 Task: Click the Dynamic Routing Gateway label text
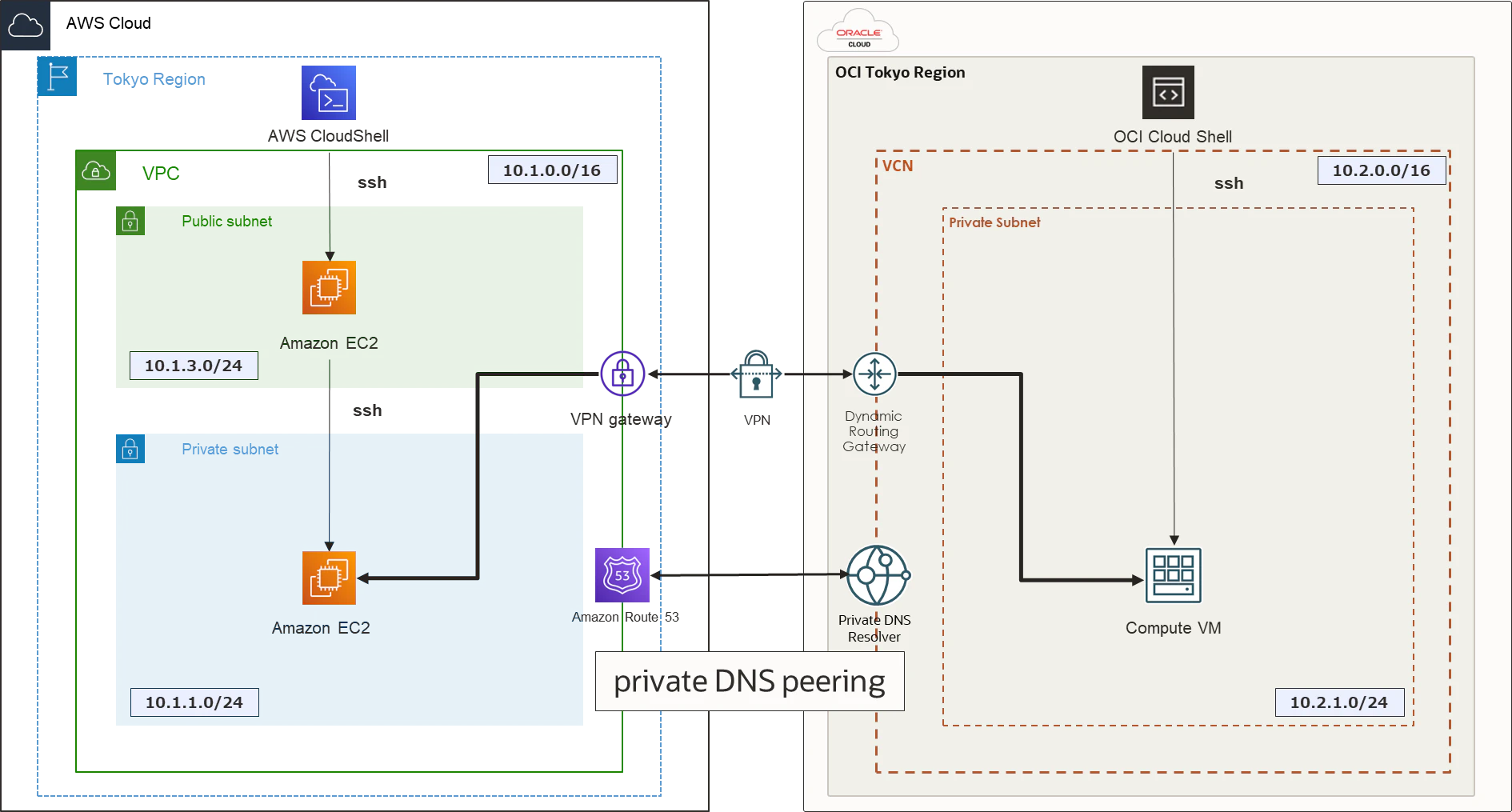pyautogui.click(x=874, y=431)
